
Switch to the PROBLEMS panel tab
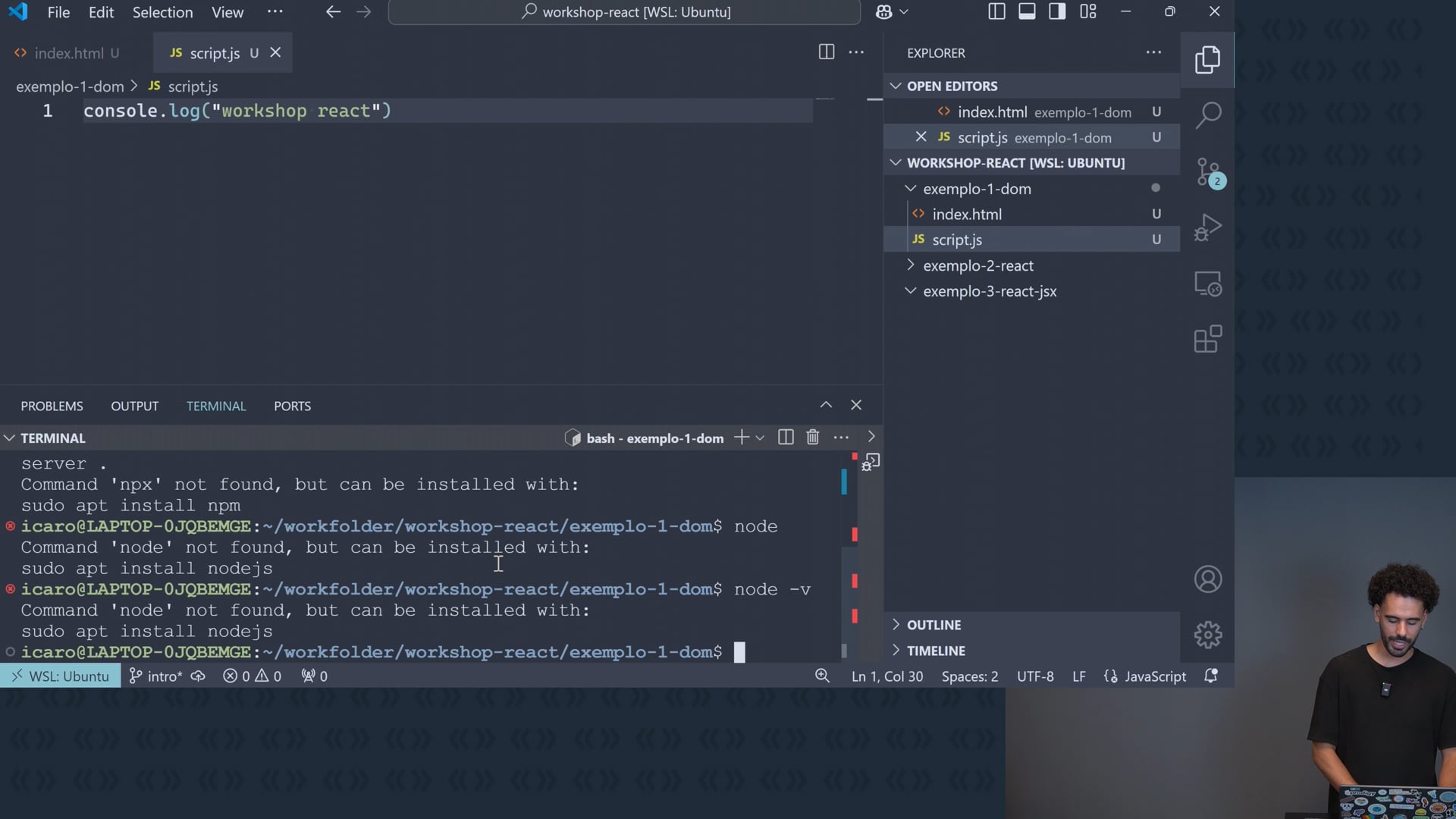point(52,406)
